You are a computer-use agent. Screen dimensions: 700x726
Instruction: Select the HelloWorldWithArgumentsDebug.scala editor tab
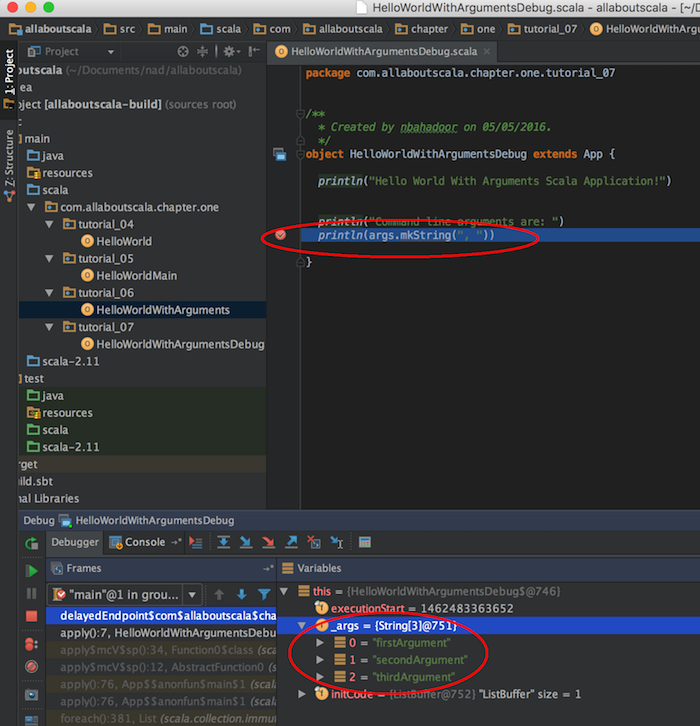382,51
